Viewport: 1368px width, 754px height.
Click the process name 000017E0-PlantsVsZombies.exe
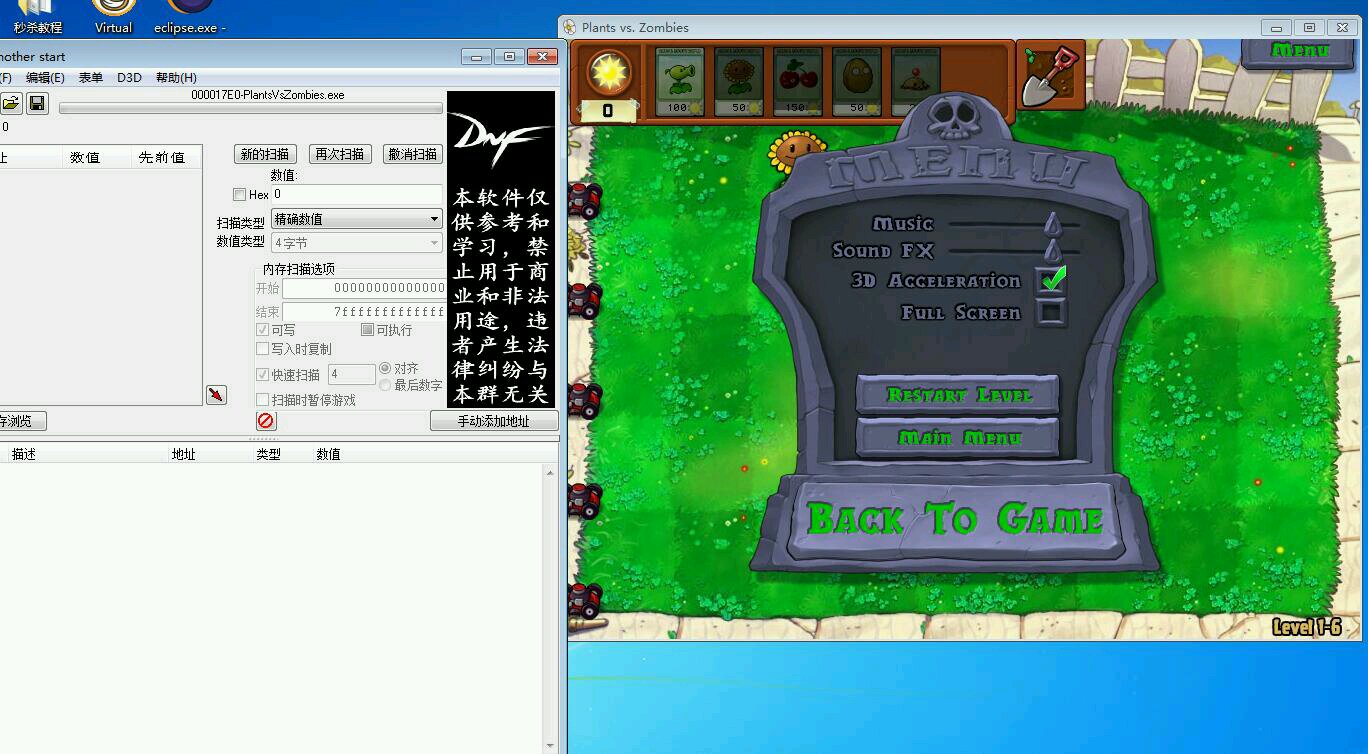(x=268, y=95)
